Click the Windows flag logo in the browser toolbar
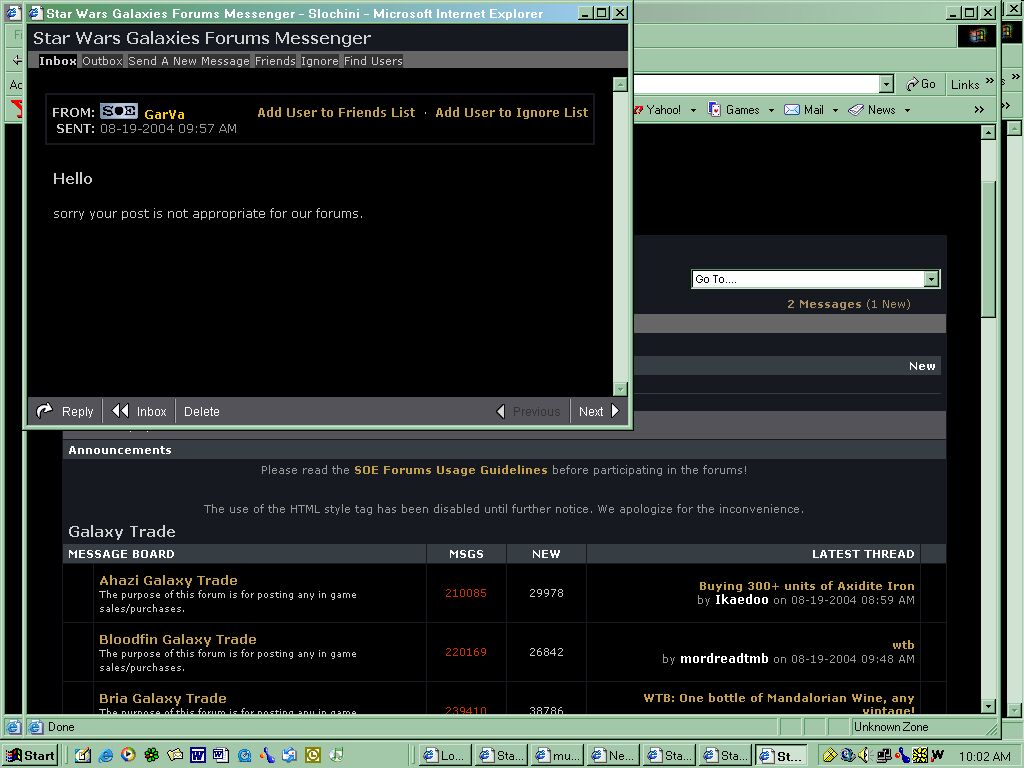 [977, 36]
